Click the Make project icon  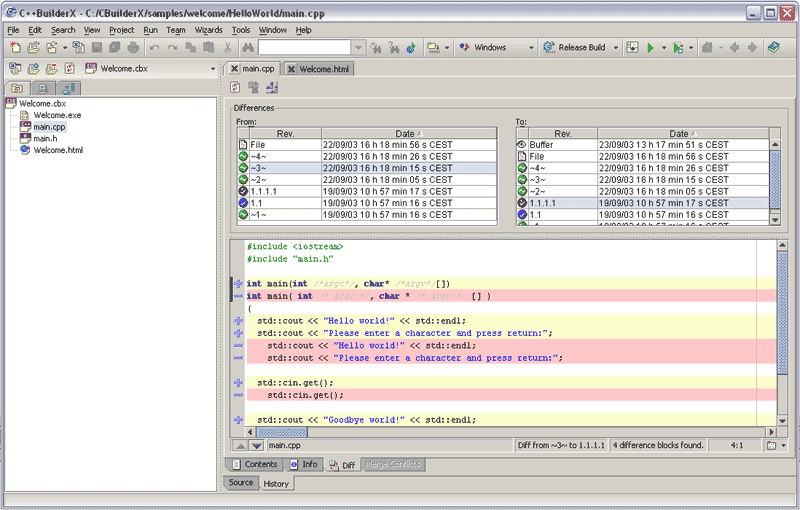point(632,47)
